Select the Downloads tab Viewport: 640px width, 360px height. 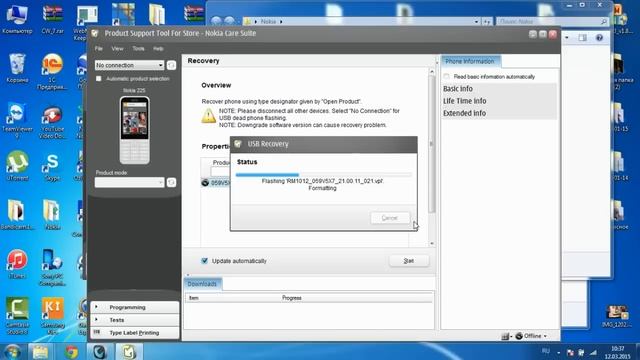pyautogui.click(x=202, y=284)
